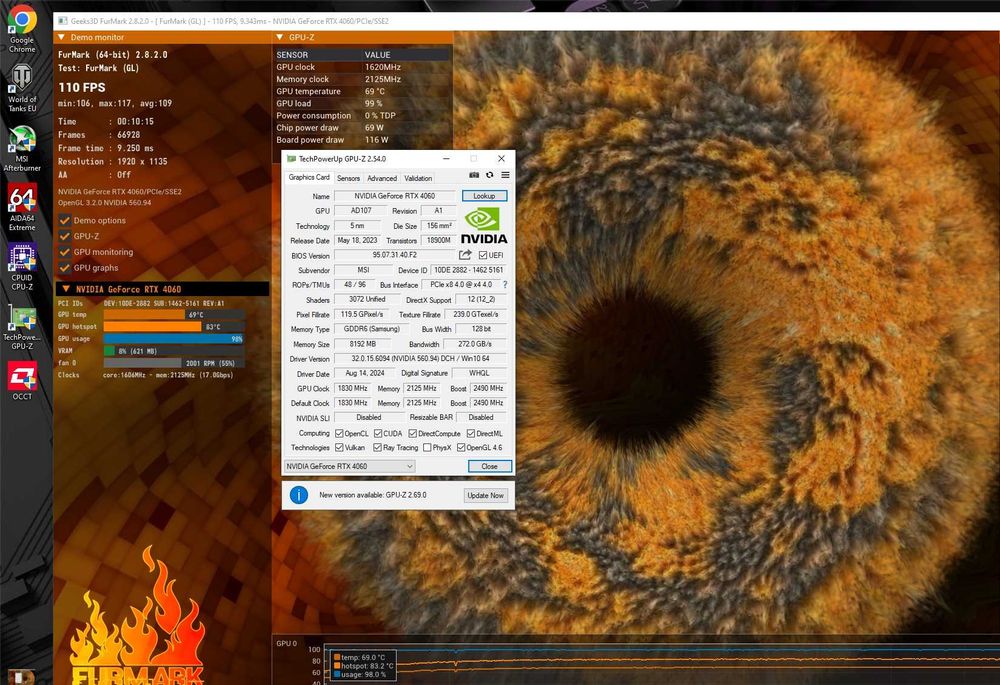
Task: Switch to Sensors tab
Action: (x=348, y=179)
